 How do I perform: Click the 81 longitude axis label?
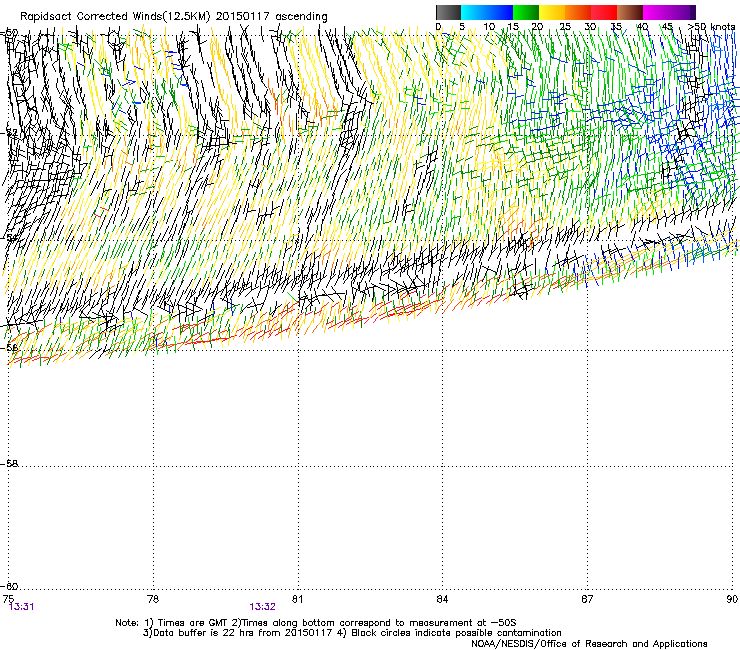tap(297, 599)
